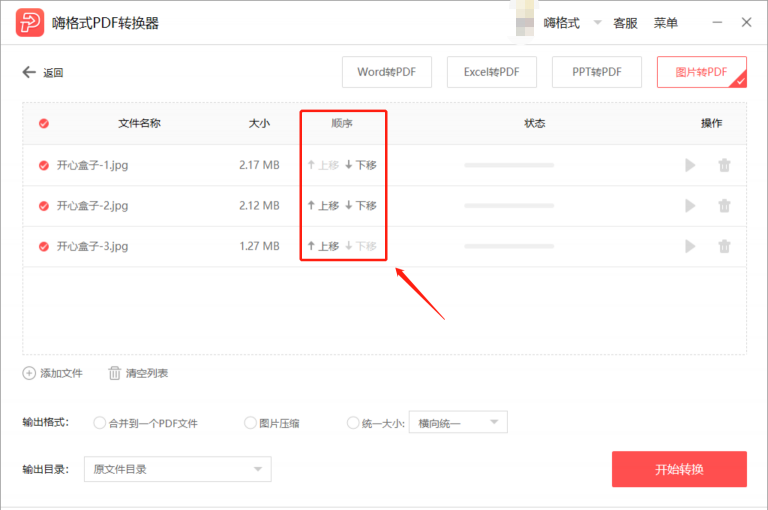Move 开心盒子-1.jpg down with 下移
Viewport: 768px width, 510px height.
pos(361,165)
